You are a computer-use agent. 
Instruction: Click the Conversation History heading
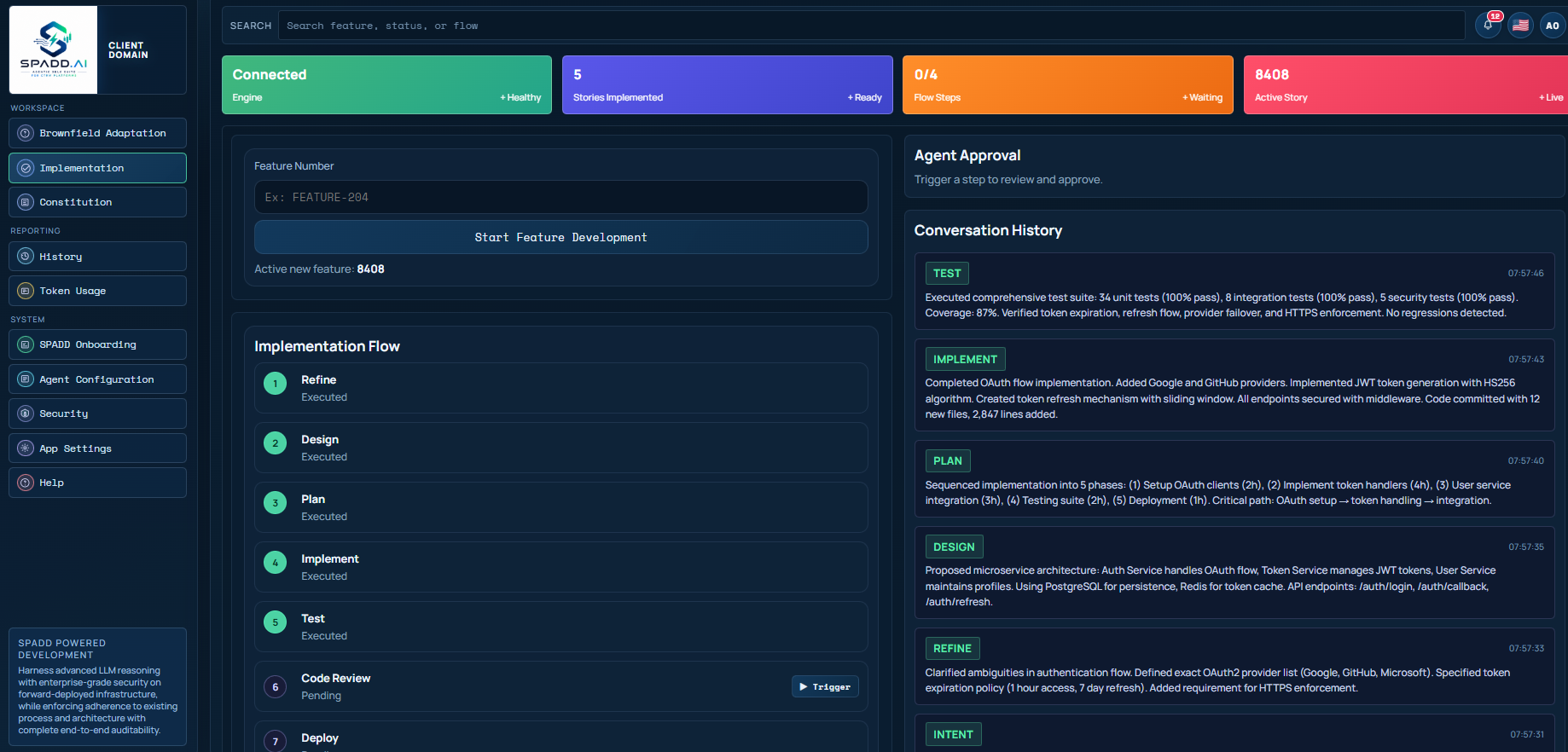tap(988, 230)
